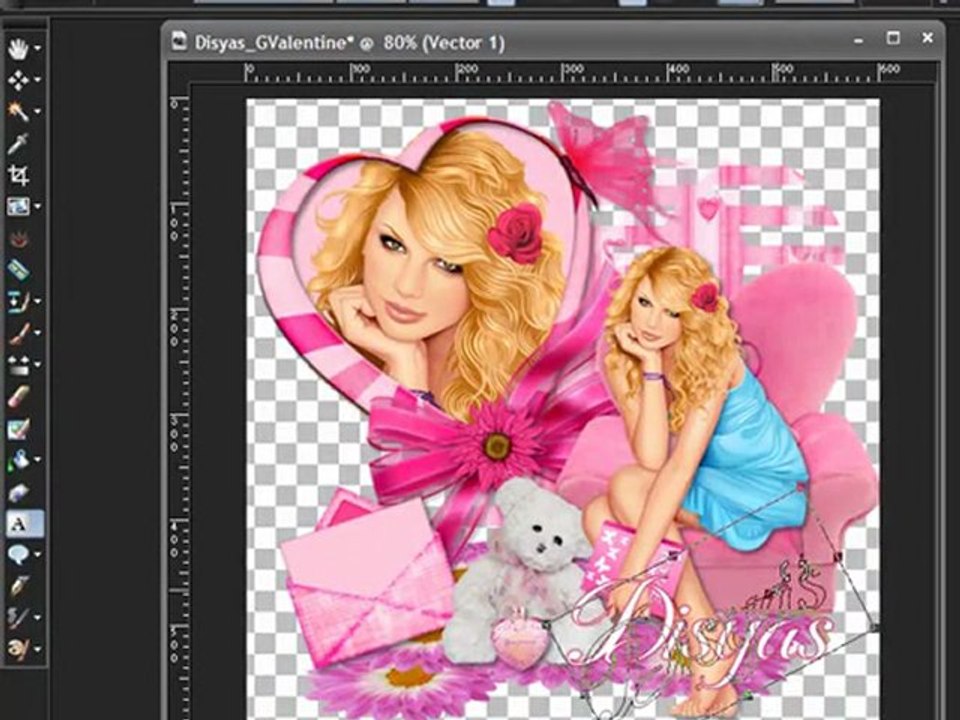
Task: Click the Disyas_GValentine window title text
Action: coord(350,43)
